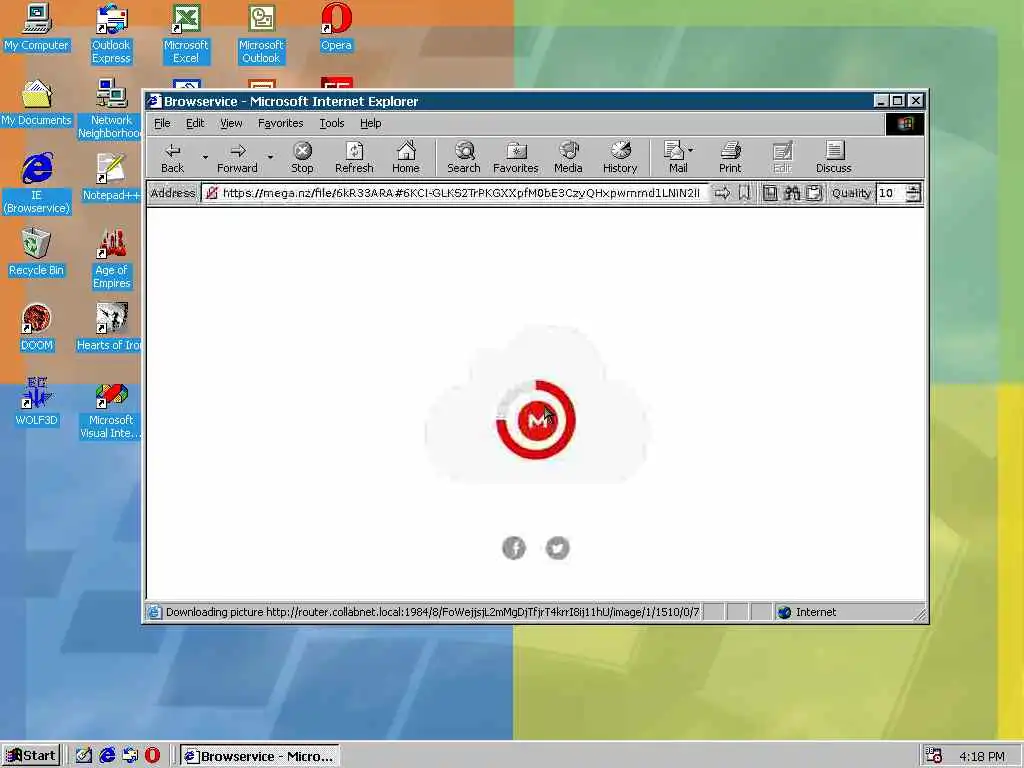The height and width of the screenshot is (768, 1024).
Task: Click the clipboard icon near Quality
Action: 814,193
